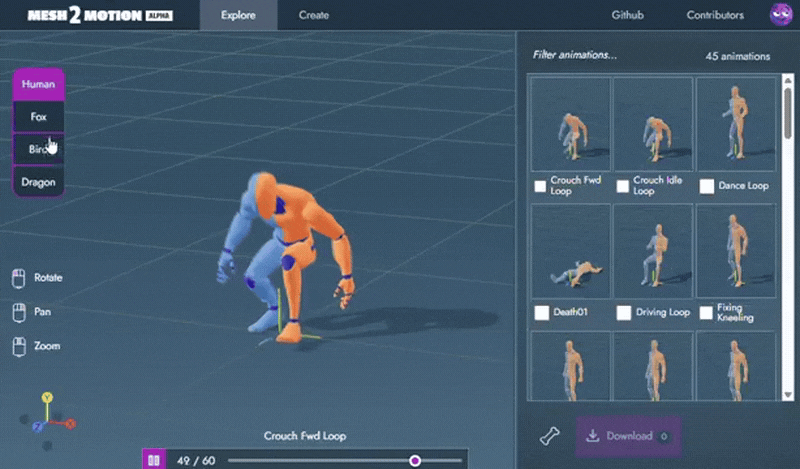Open the Contributors link

(x=715, y=15)
